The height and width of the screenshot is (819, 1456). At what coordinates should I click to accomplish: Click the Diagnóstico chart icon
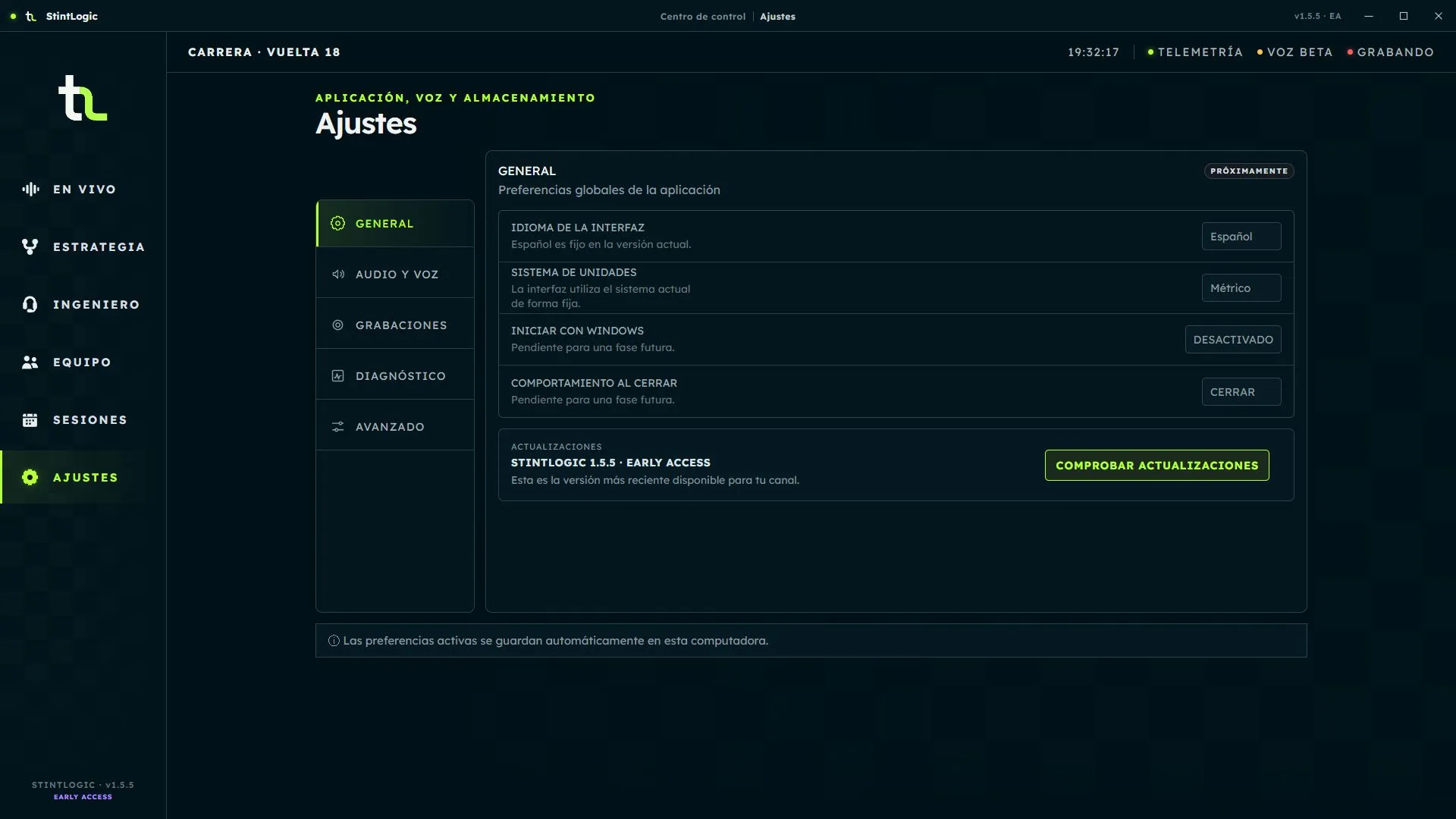click(x=338, y=376)
